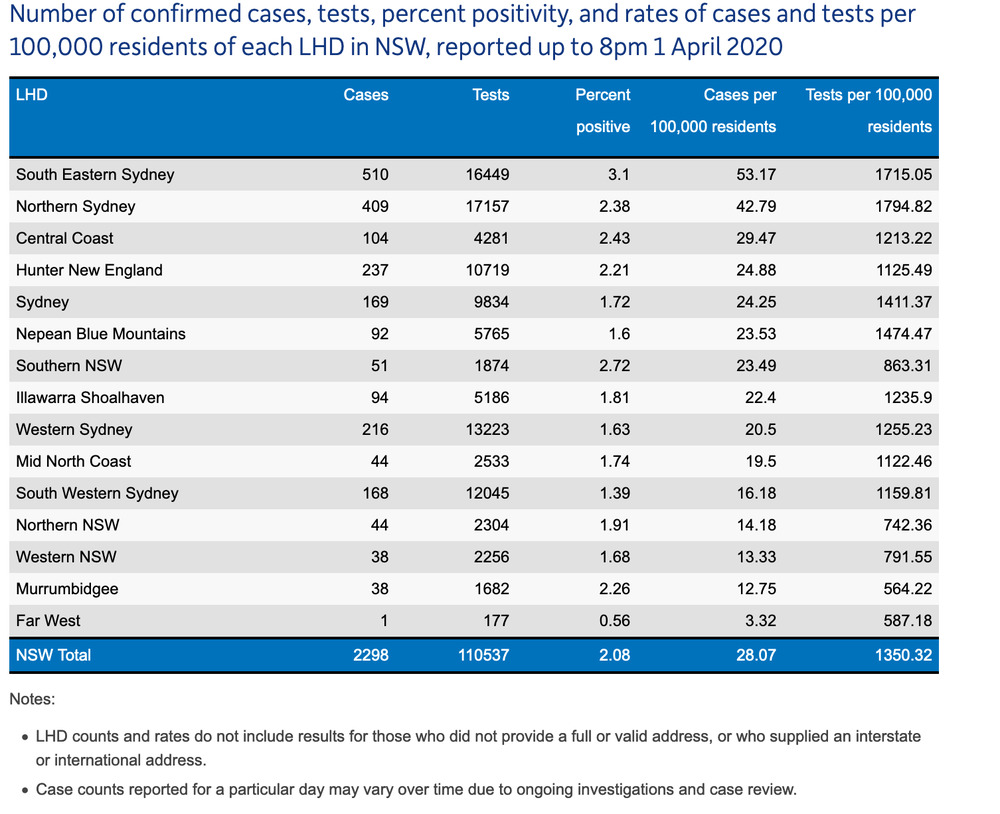Click the LHD column header
Screen dimensions: 1000x814
(32, 95)
